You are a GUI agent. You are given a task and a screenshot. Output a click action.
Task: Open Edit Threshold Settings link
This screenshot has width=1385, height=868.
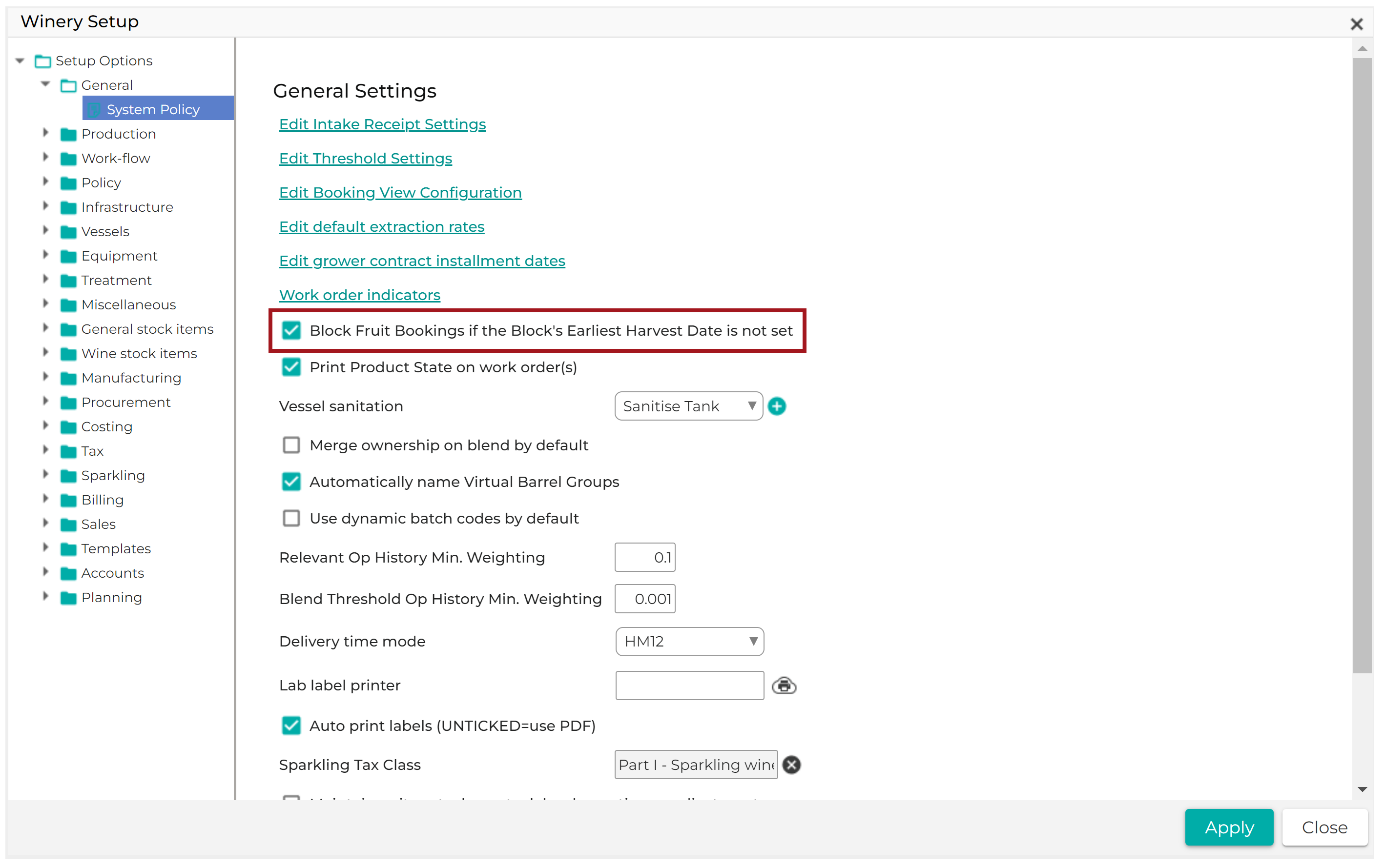(366, 159)
